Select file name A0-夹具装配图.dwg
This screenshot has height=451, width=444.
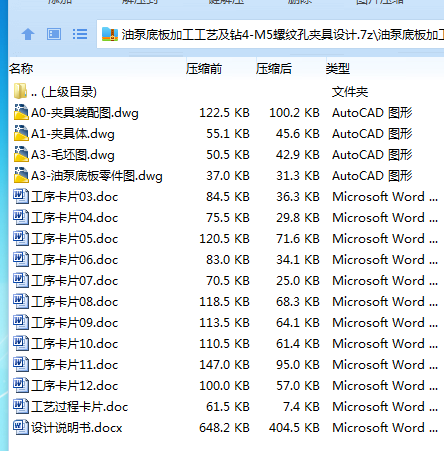pyautogui.click(x=85, y=113)
